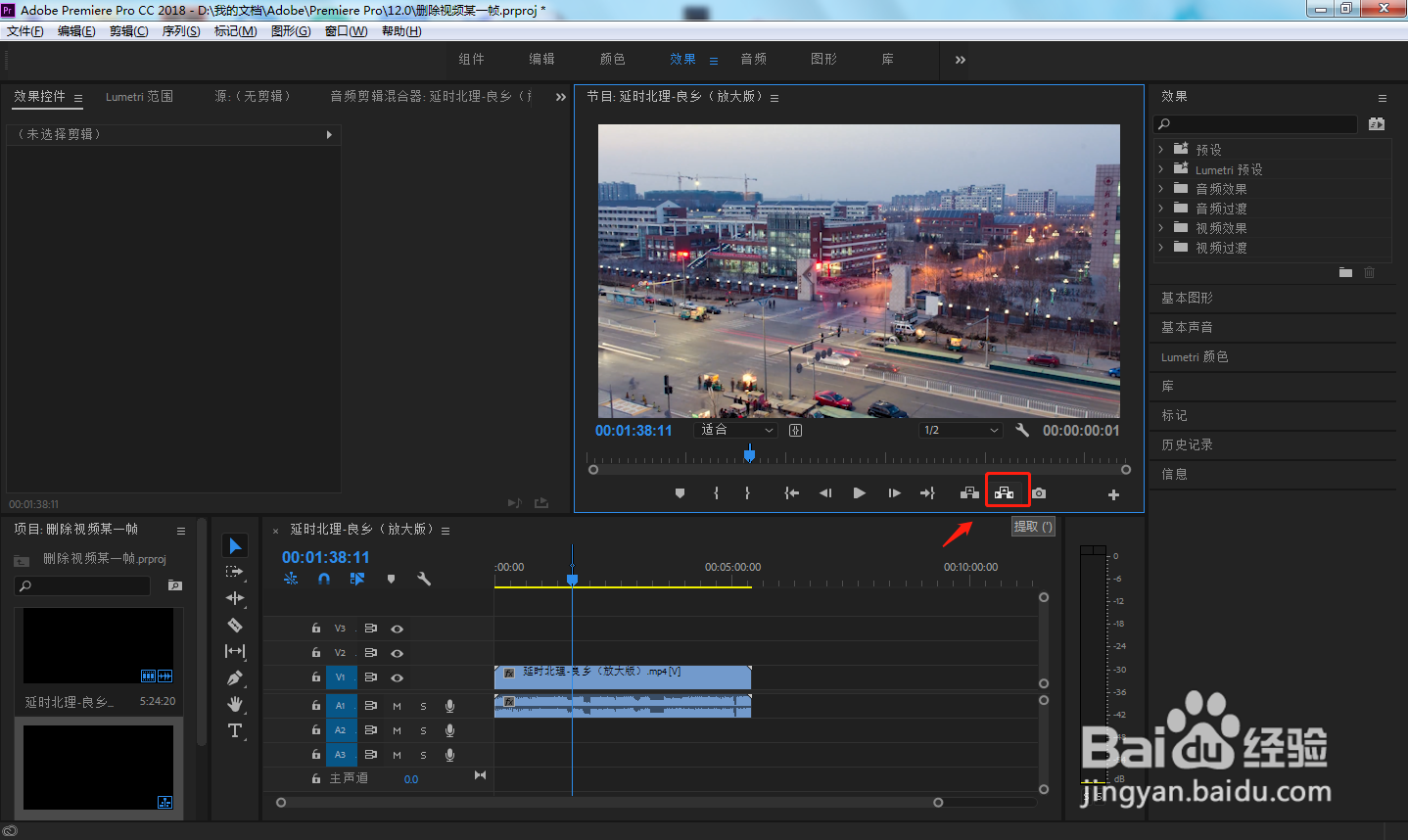
Task: Toggle the safe margins icon beside the zoom level dropdown
Action: (795, 430)
